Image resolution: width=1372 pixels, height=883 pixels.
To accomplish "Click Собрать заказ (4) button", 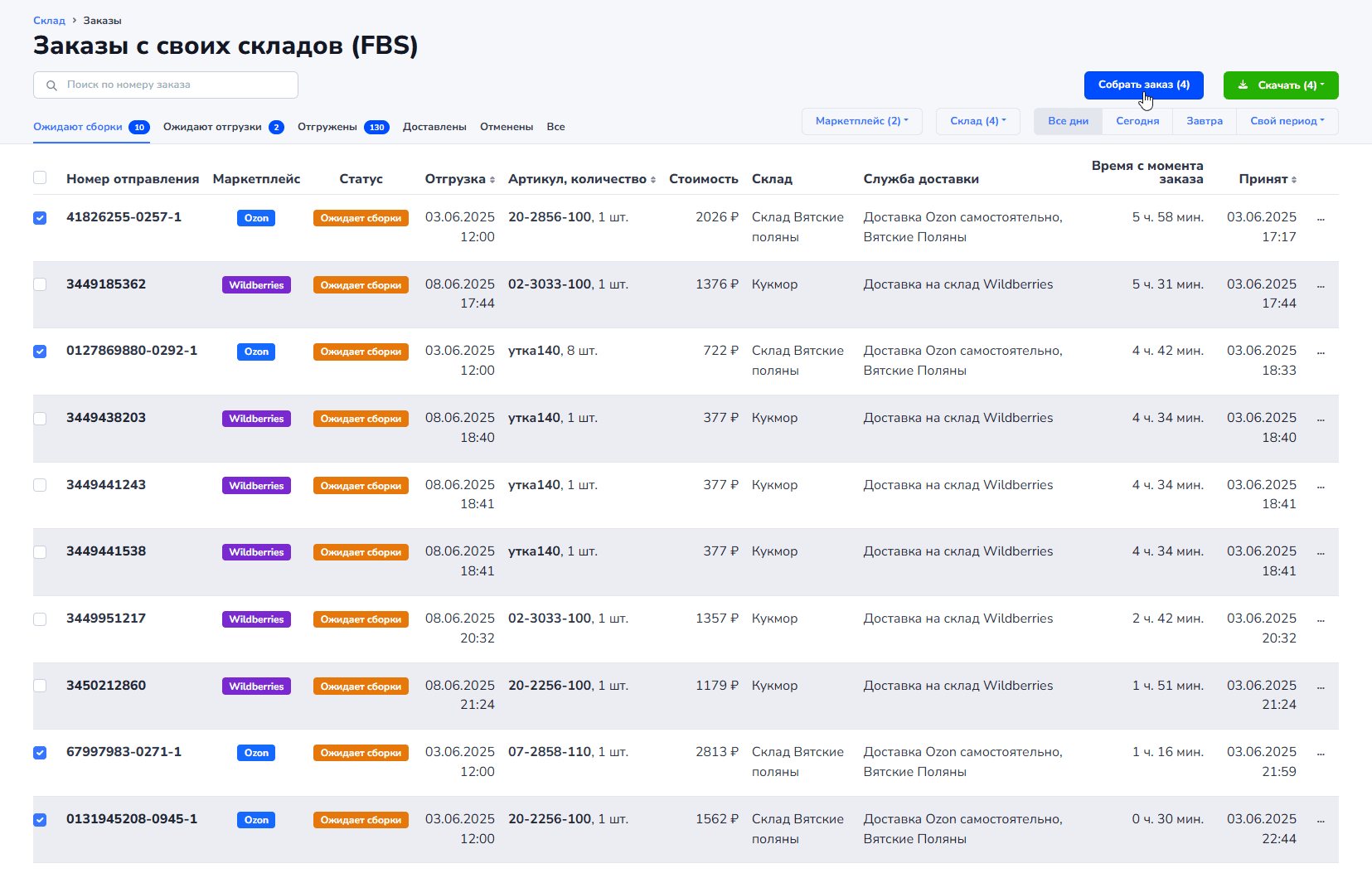I will point(1143,85).
